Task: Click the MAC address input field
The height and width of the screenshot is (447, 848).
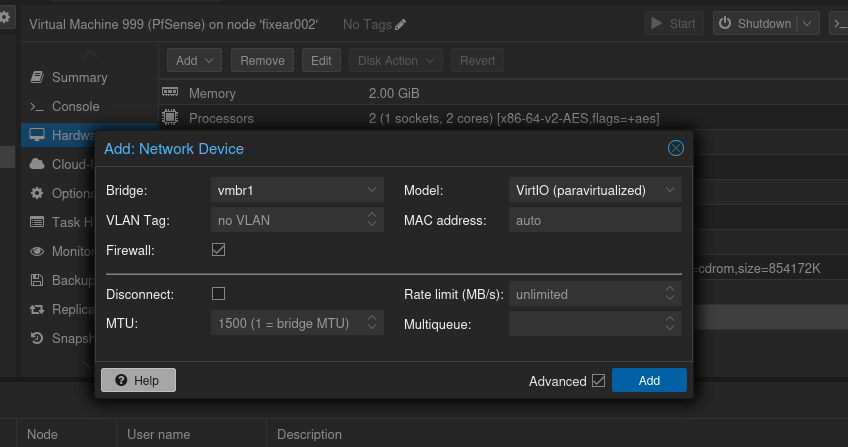Action: click(595, 220)
